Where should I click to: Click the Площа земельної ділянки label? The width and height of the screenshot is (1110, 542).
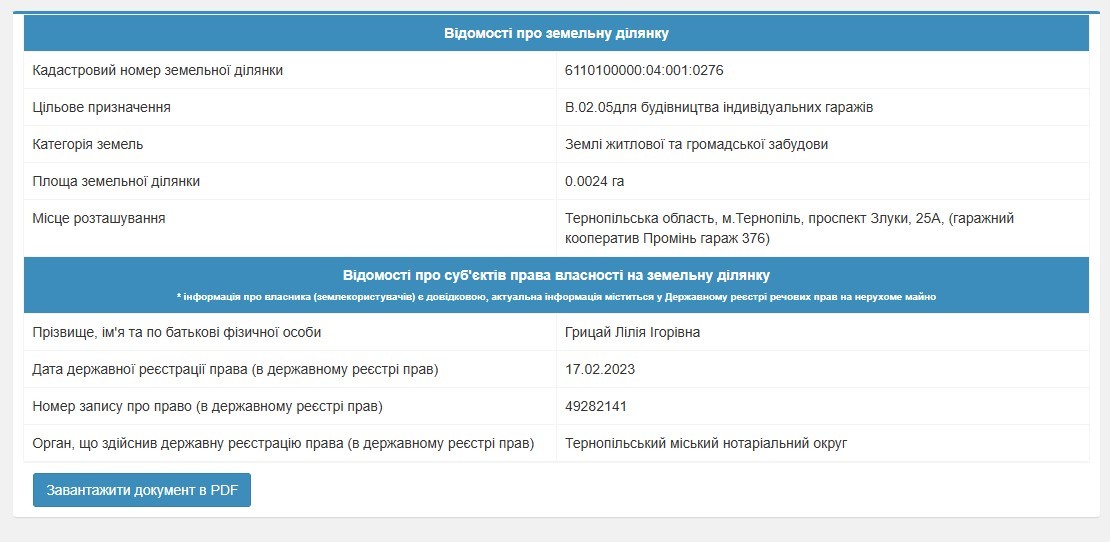coord(116,181)
